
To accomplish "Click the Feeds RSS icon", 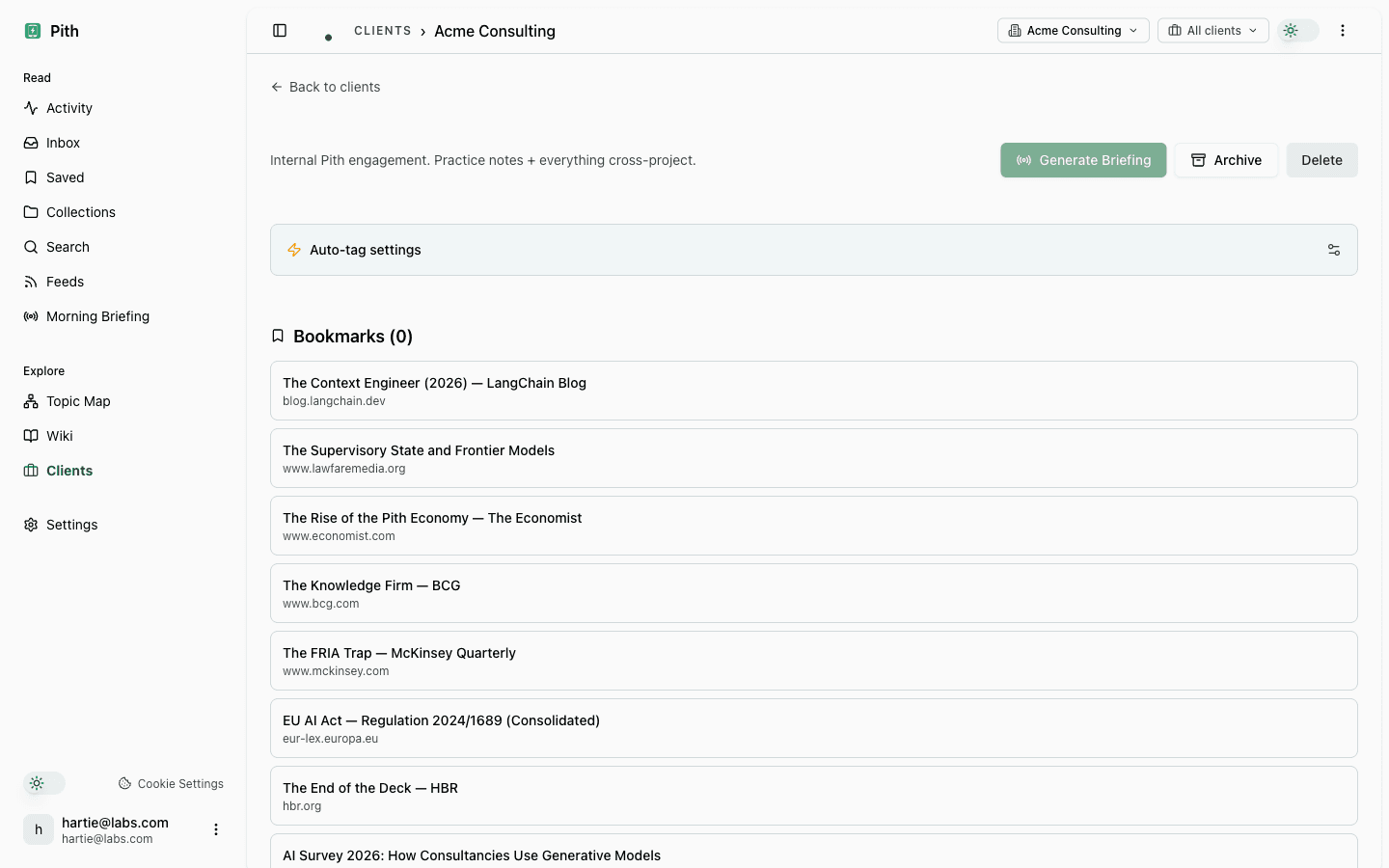I will click(31, 282).
